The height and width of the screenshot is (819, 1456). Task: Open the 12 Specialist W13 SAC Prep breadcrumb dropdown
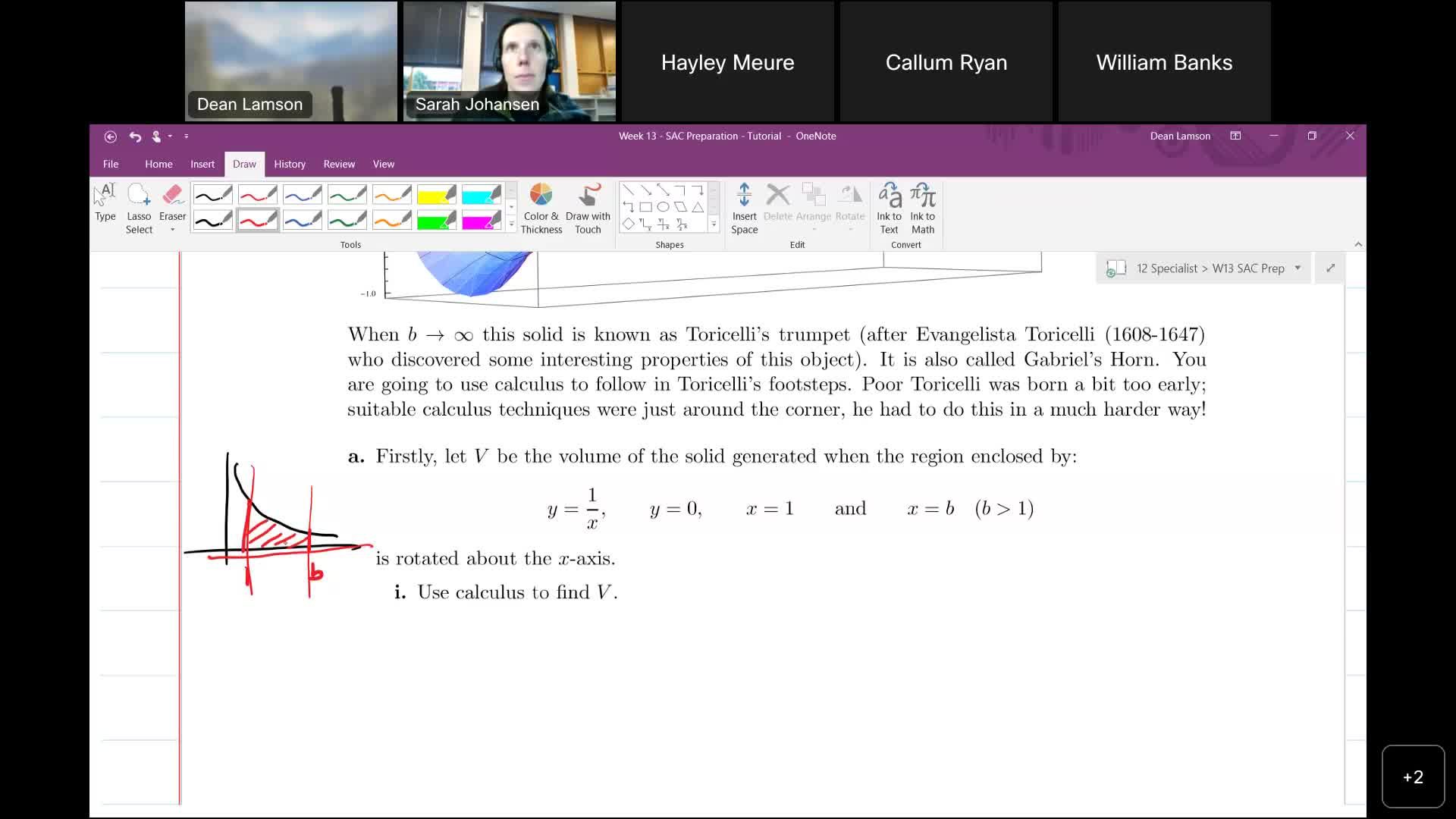1298,268
